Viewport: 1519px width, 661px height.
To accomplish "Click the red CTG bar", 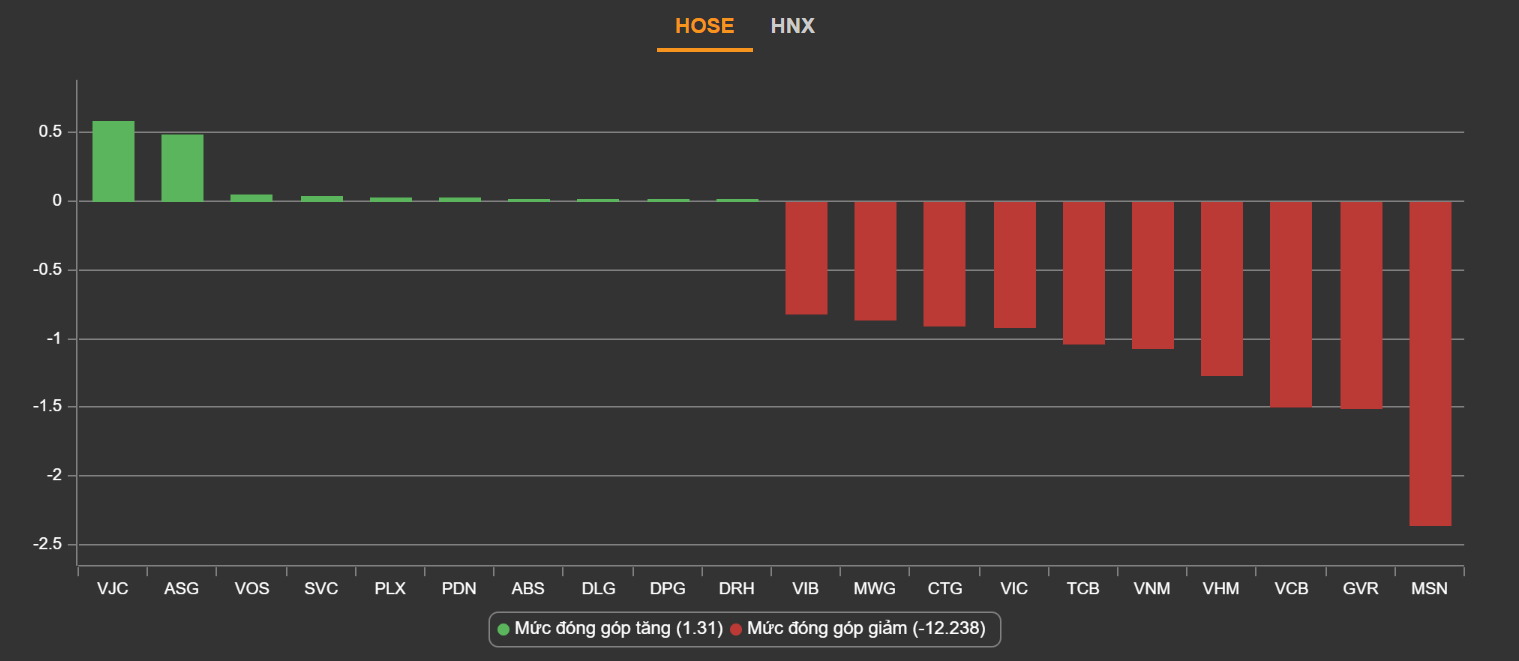I will click(944, 264).
